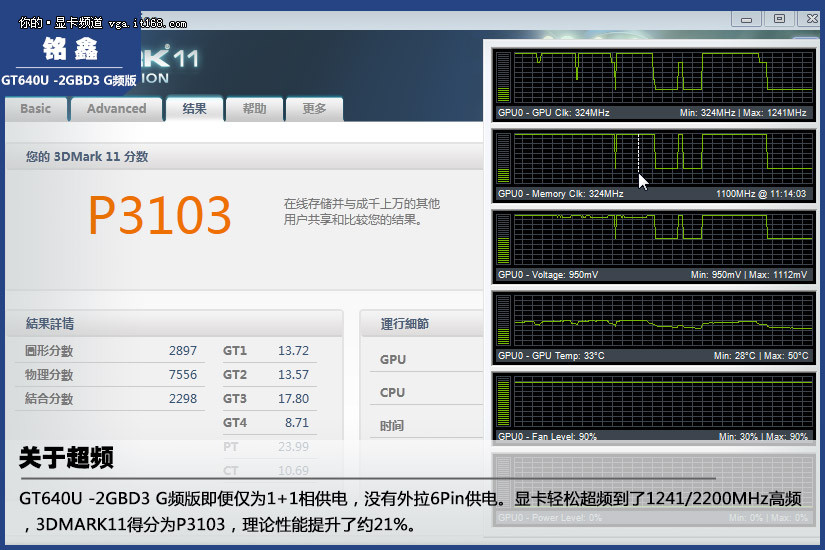Switch to the 更多 tab
Viewport: 825px width, 550px height.
point(314,109)
